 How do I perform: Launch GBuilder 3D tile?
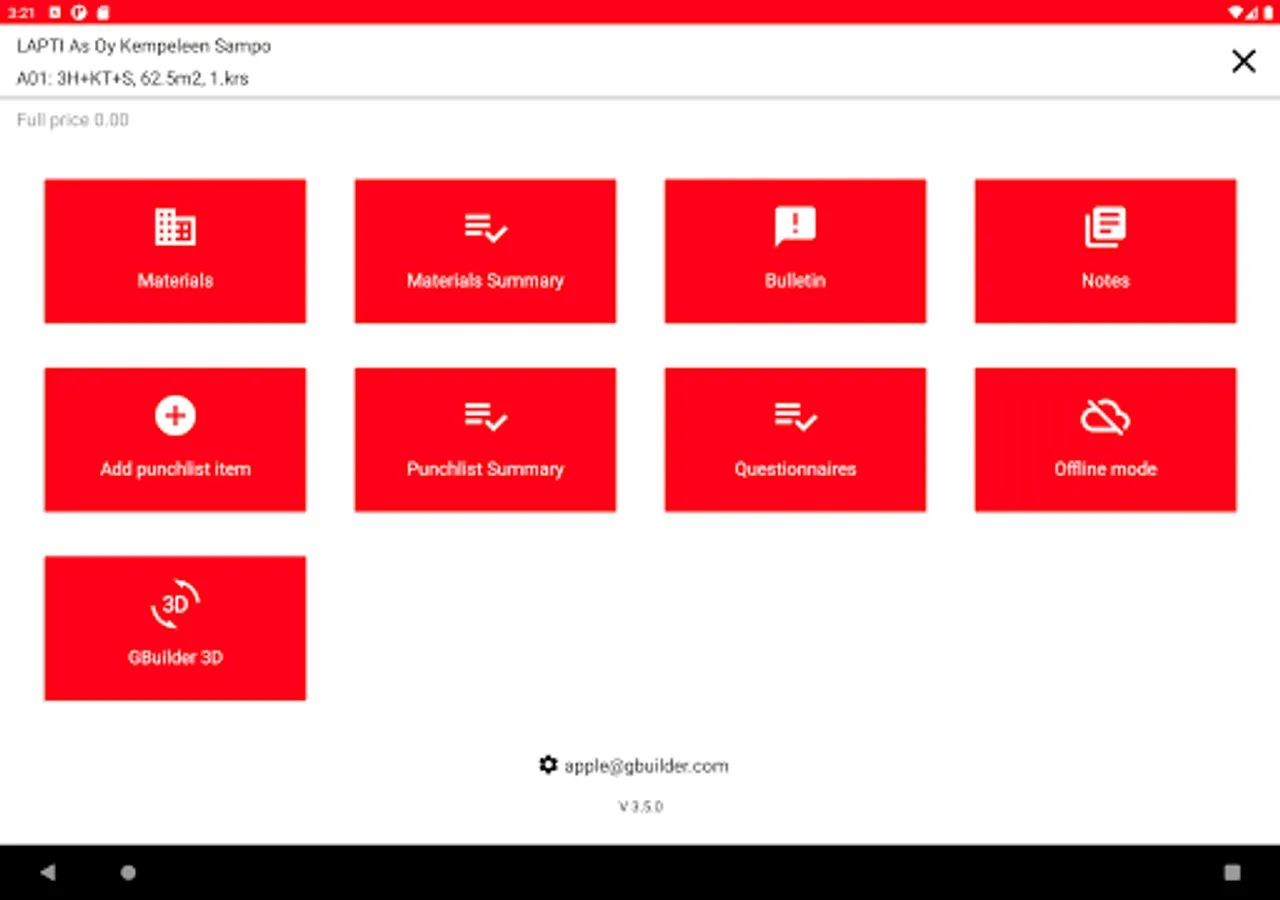tap(175, 628)
